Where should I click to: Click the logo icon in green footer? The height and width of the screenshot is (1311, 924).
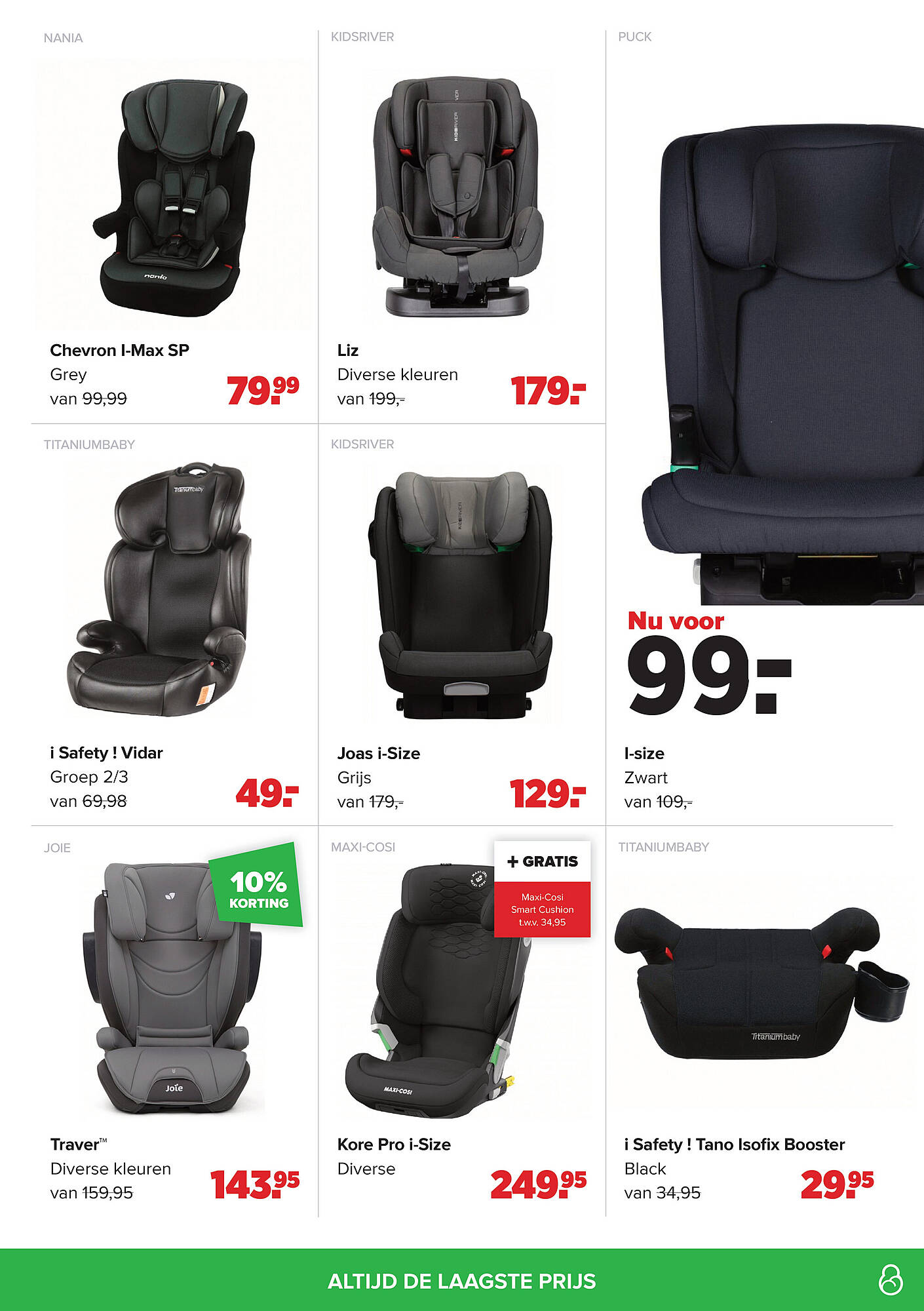[891, 1280]
